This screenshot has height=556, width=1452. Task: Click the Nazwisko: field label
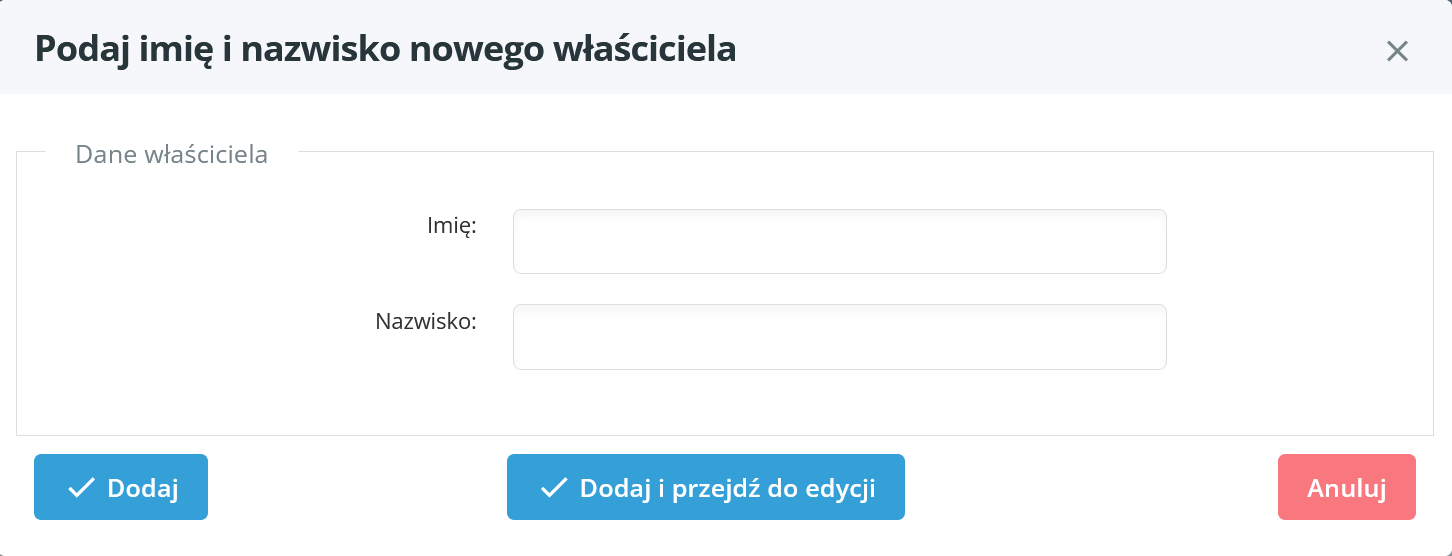pyautogui.click(x=426, y=321)
